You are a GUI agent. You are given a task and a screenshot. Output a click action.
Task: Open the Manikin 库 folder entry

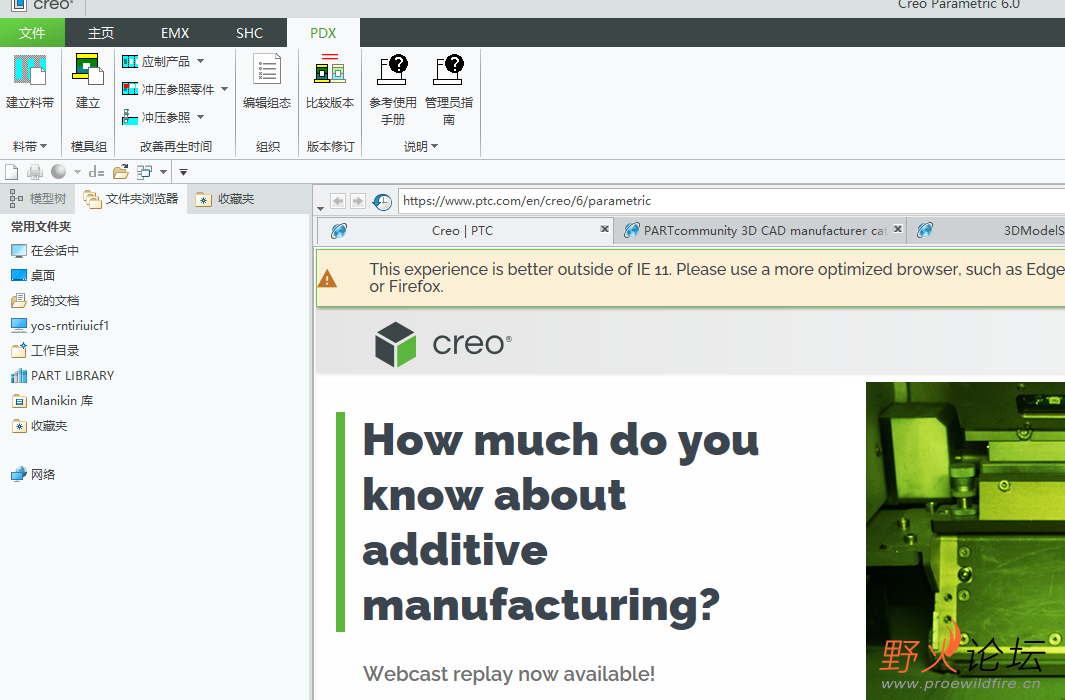[x=52, y=401]
